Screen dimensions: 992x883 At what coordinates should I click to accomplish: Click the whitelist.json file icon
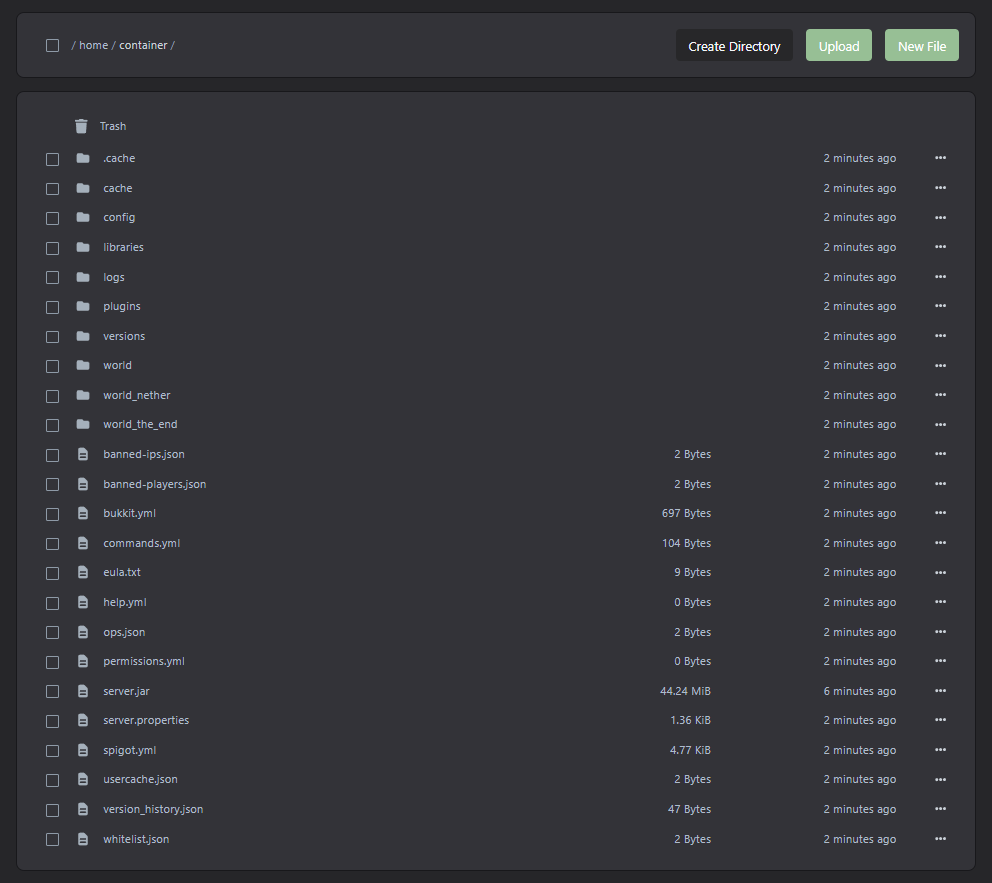pos(83,839)
